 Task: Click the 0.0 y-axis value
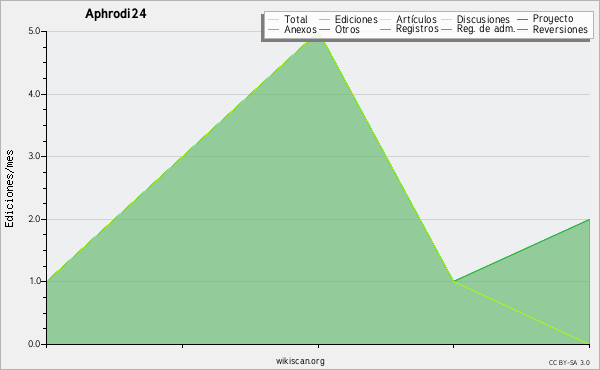click(34, 344)
